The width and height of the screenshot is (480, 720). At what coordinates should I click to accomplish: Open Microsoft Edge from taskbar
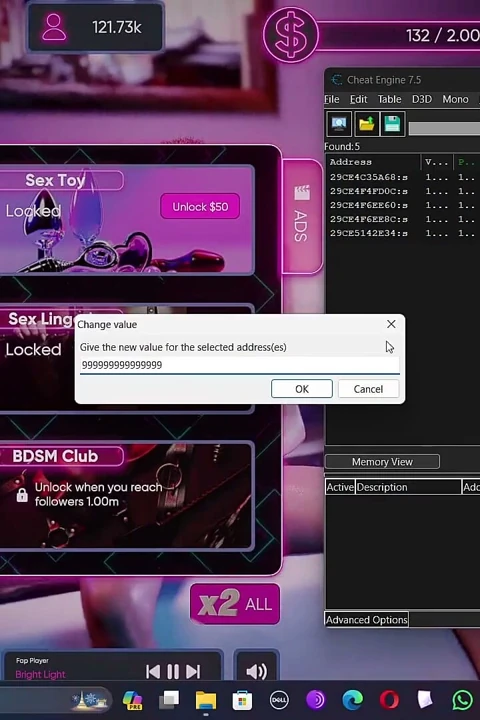pyautogui.click(x=352, y=700)
